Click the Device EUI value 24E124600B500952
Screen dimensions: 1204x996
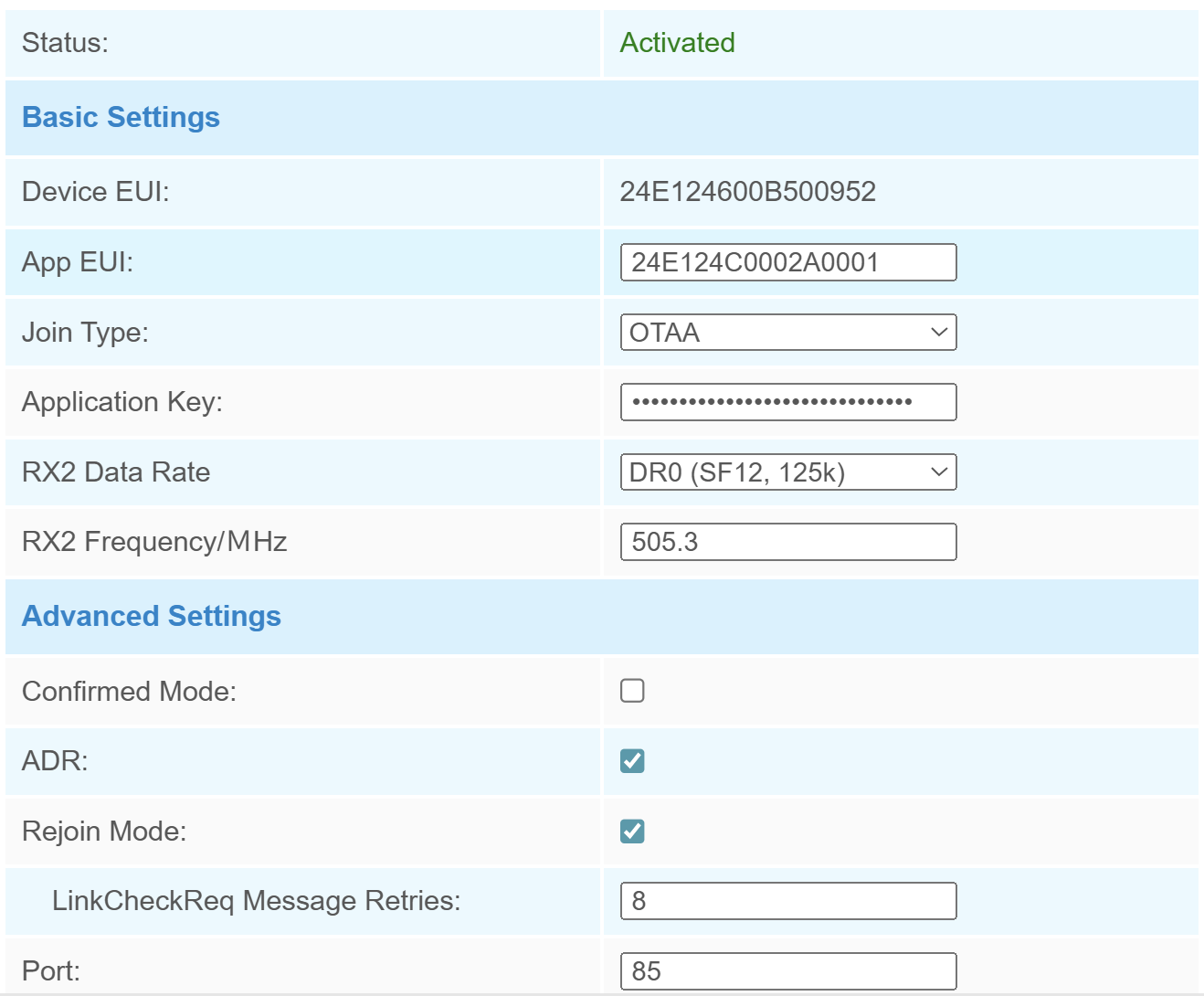[x=747, y=192]
